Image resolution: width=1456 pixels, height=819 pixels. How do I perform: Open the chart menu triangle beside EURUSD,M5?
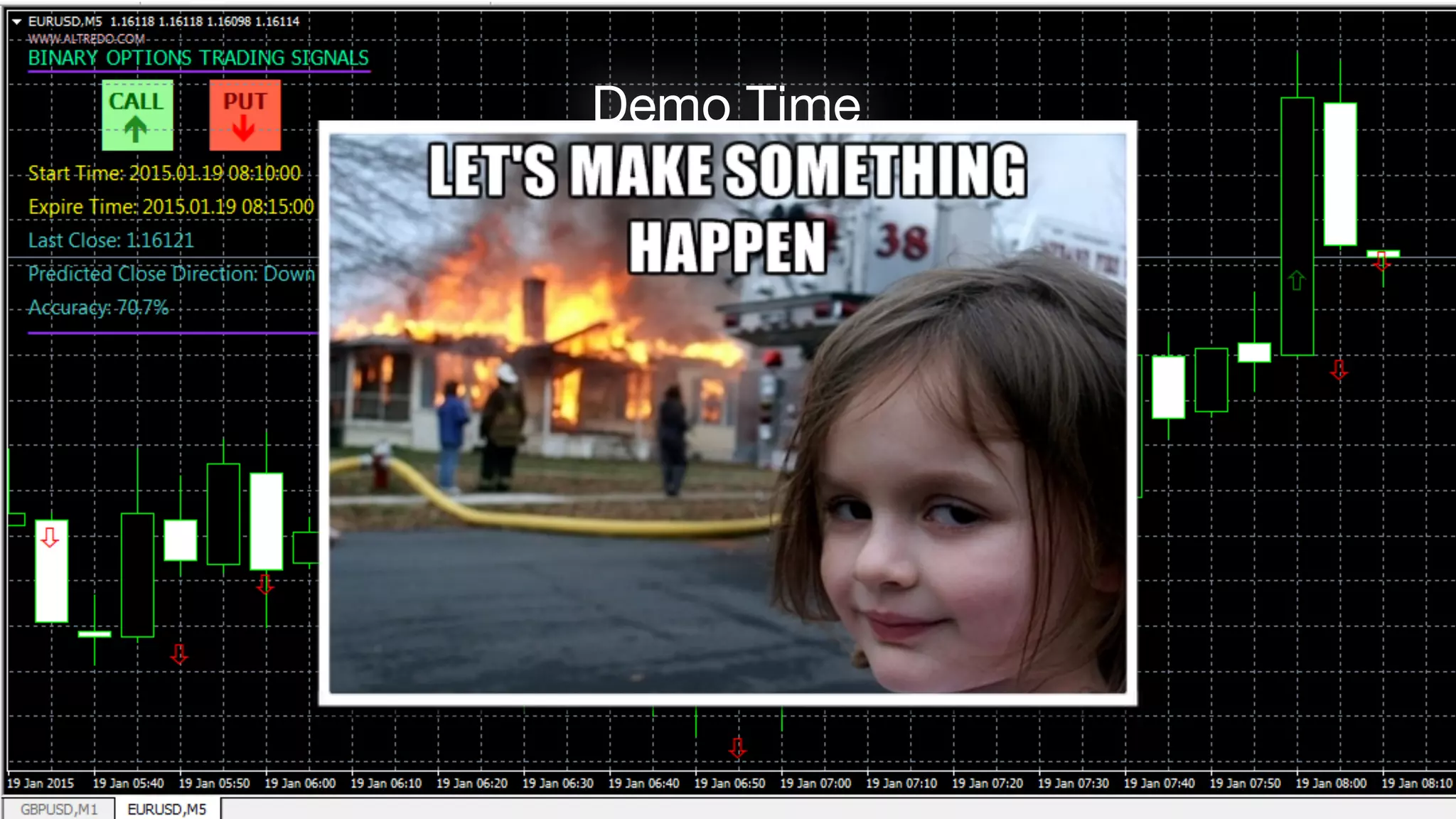click(x=17, y=22)
